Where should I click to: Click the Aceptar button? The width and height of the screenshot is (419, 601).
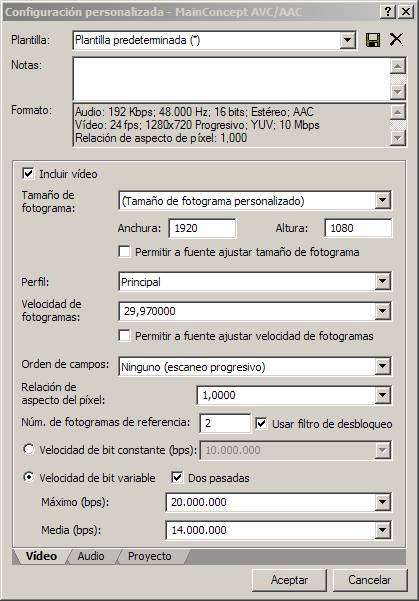pyautogui.click(x=289, y=580)
